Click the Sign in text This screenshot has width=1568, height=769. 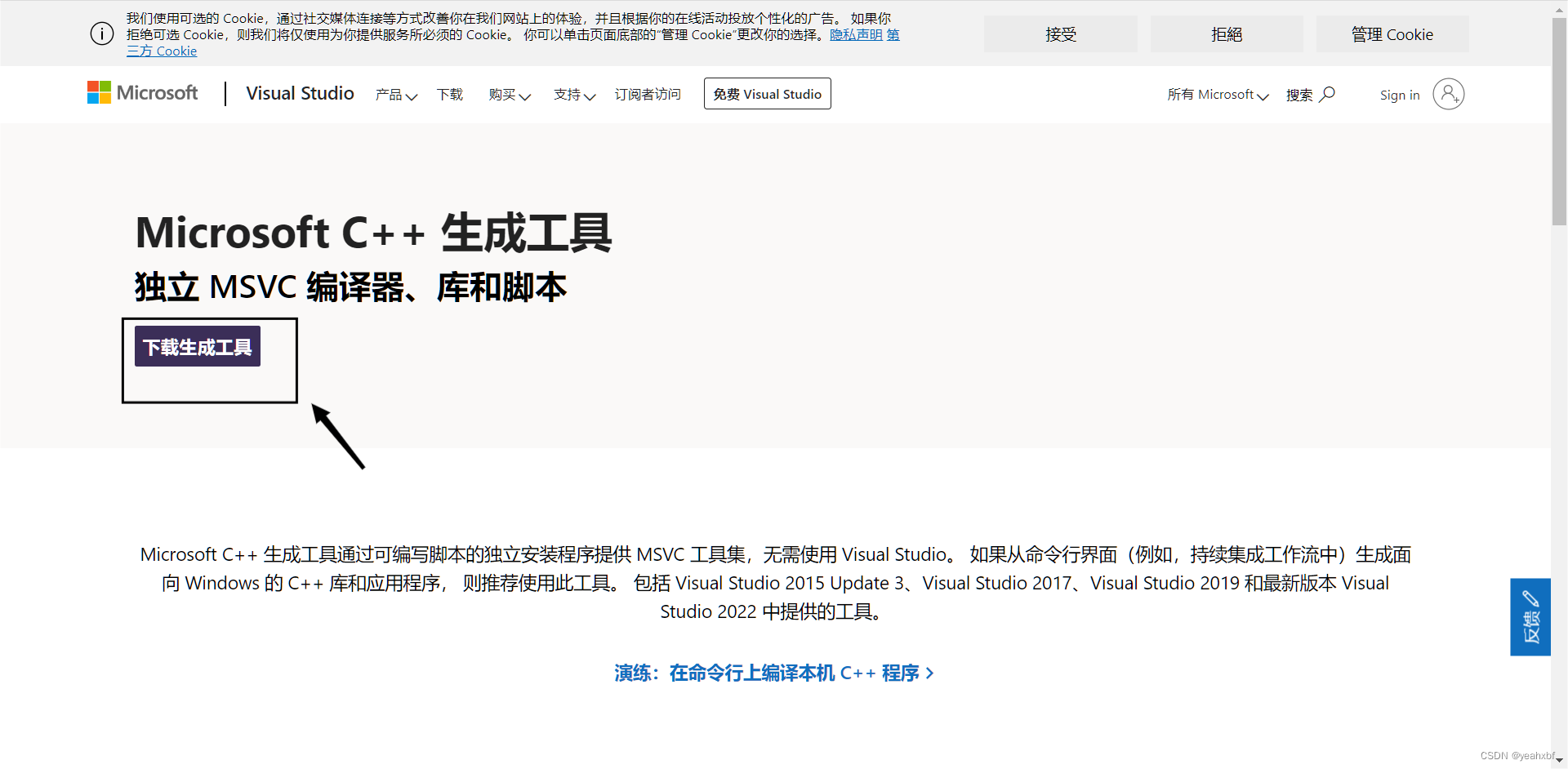click(1400, 96)
